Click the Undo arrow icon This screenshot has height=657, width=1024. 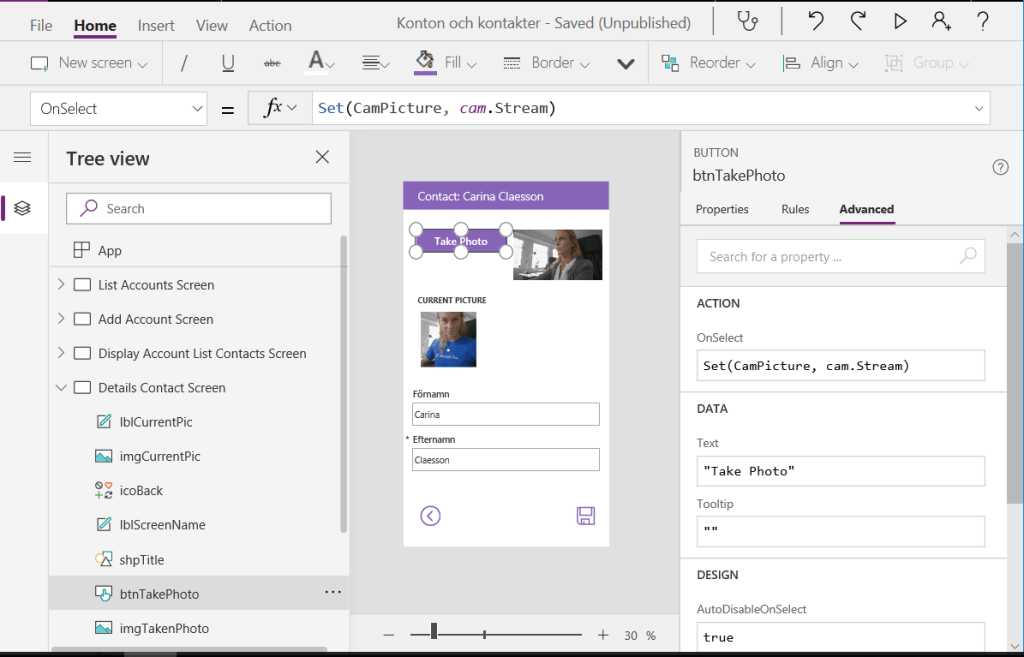tap(816, 21)
